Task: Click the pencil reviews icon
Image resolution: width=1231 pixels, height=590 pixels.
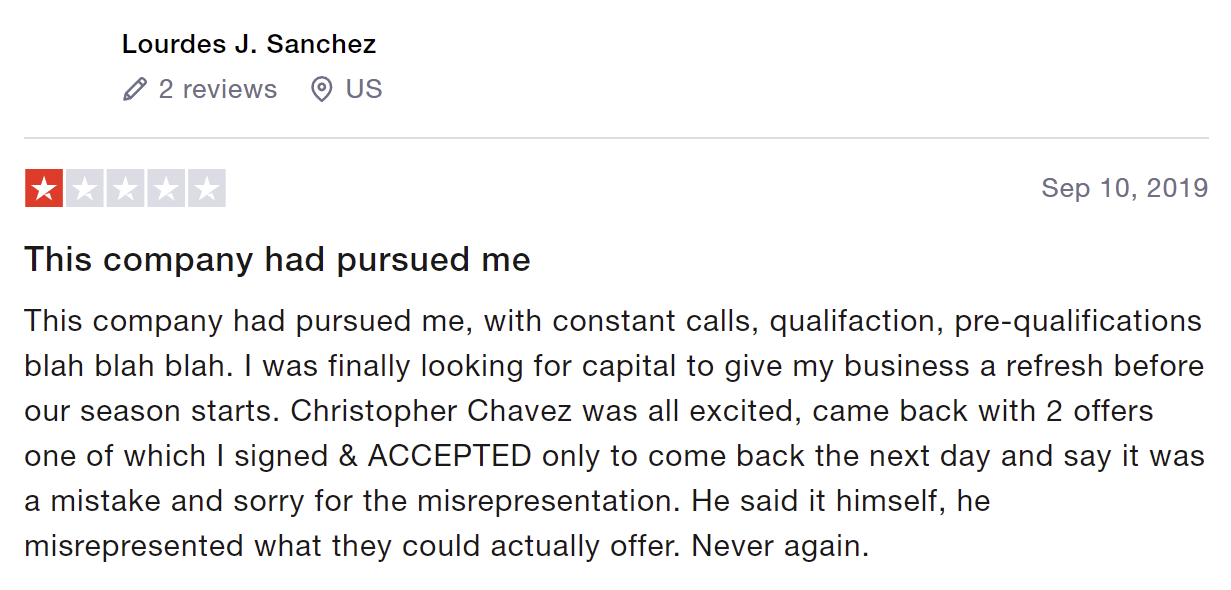Action: pos(135,90)
